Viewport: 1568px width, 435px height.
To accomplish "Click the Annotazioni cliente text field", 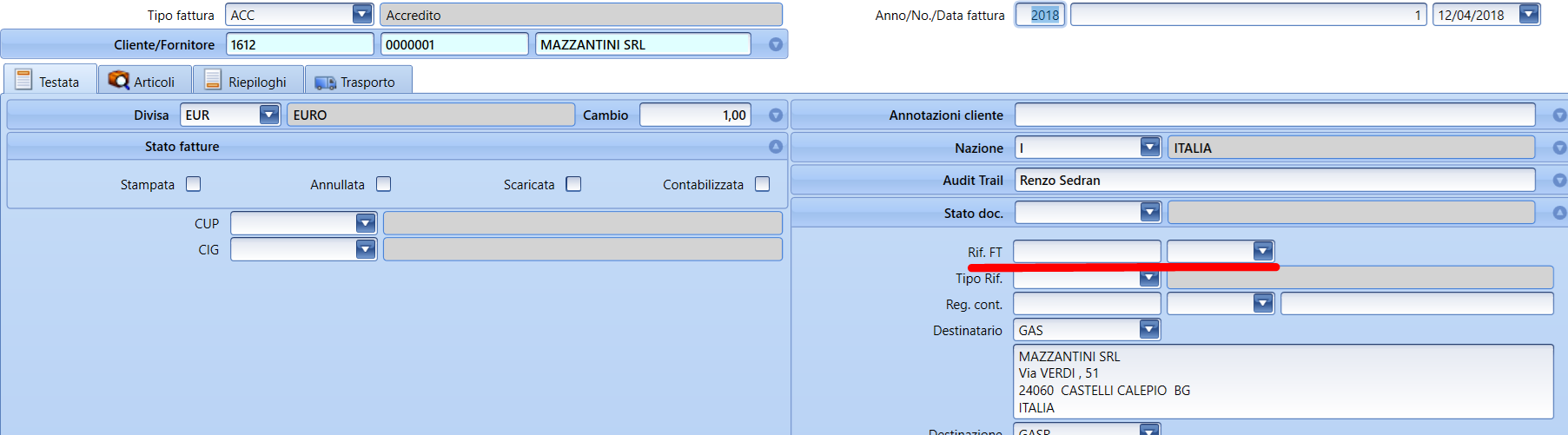I will coord(1274,115).
